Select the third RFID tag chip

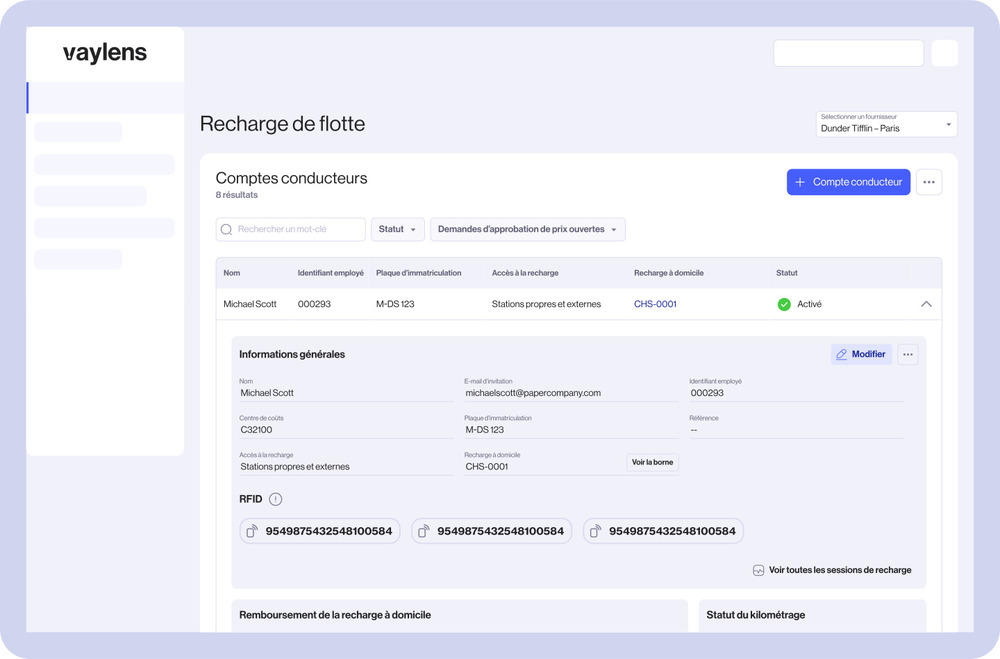pyautogui.click(x=663, y=531)
